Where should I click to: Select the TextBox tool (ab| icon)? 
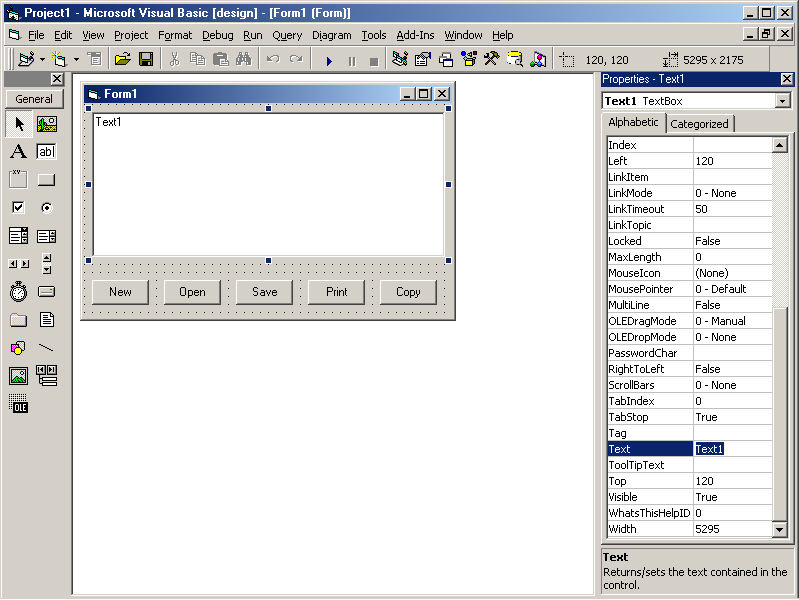tap(46, 151)
